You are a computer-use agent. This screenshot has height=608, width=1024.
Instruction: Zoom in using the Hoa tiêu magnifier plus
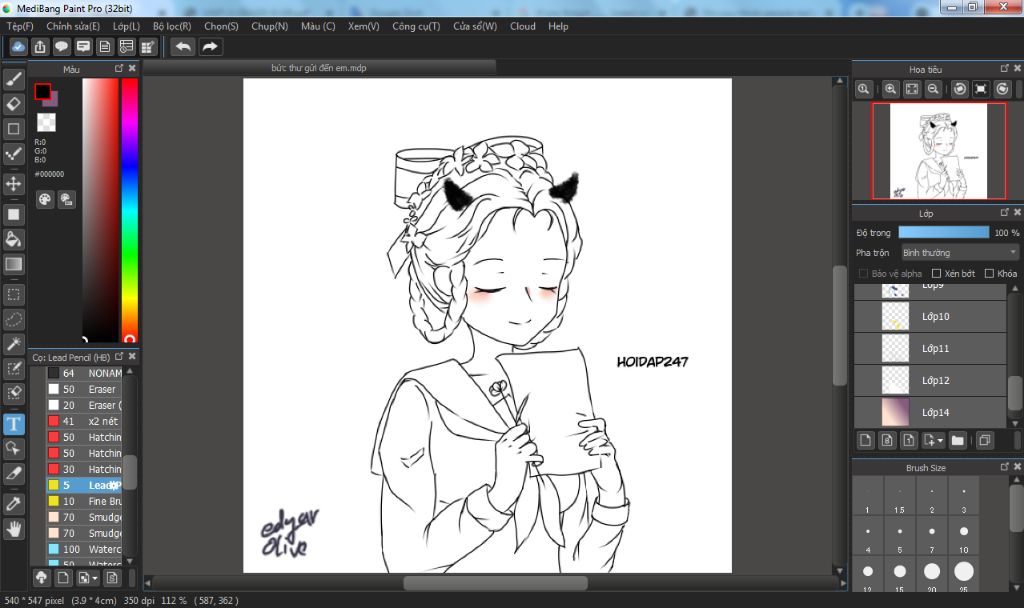[x=890, y=89]
